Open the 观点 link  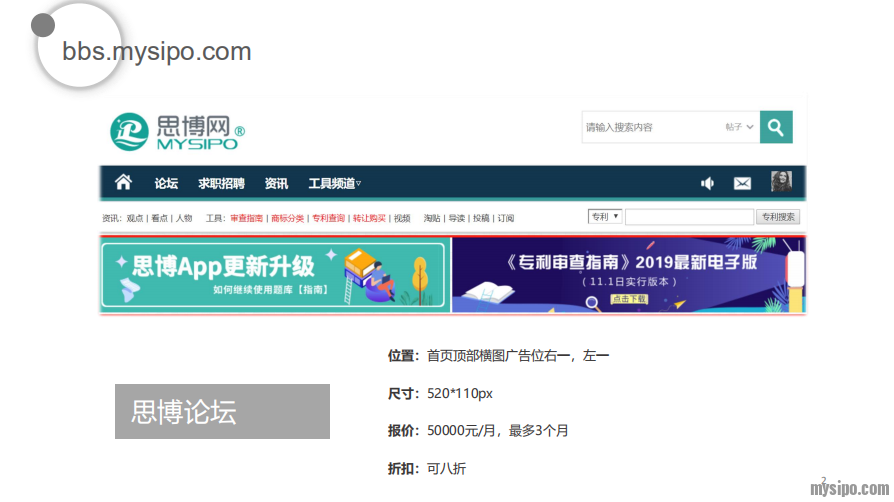(x=135, y=218)
